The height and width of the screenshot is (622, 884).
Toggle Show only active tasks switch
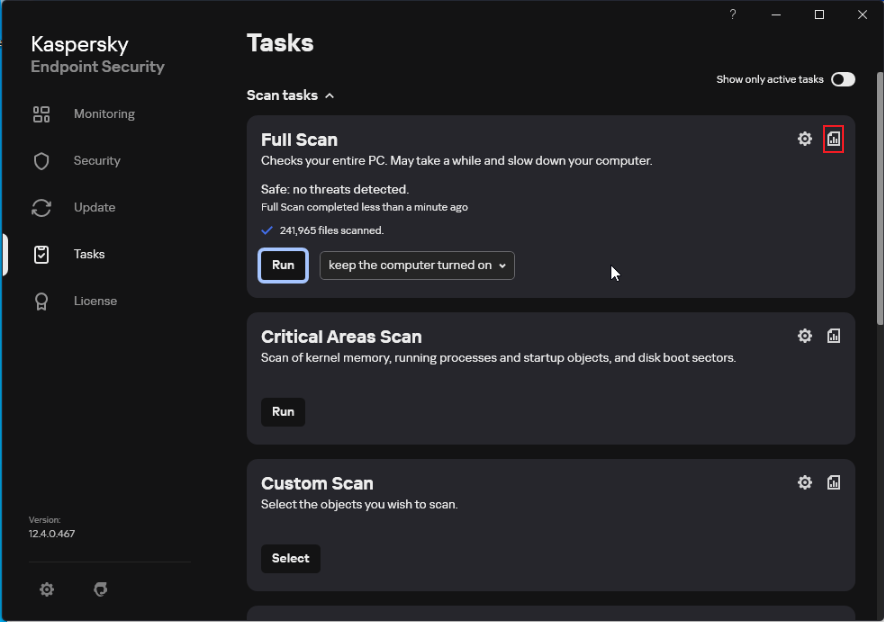[x=843, y=80]
